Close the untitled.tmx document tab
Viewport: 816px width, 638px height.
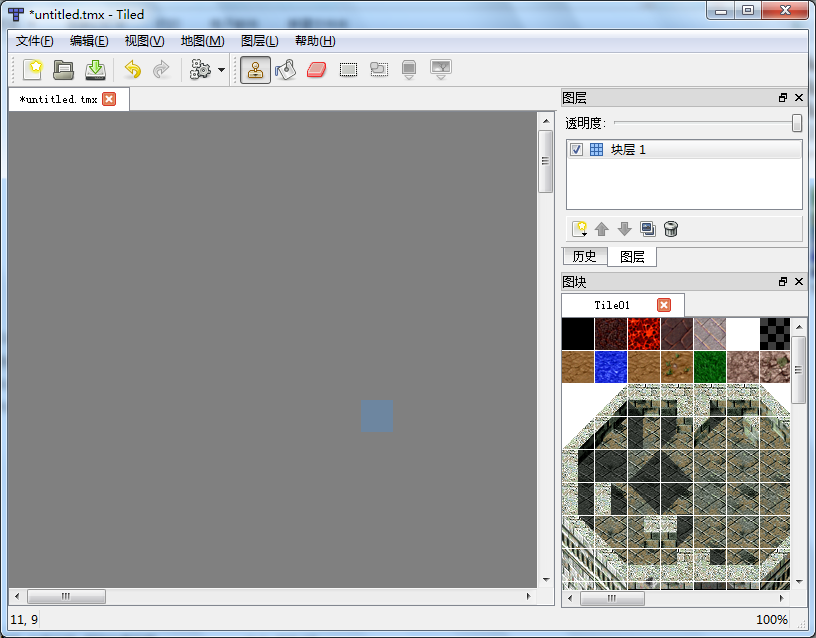(x=109, y=99)
